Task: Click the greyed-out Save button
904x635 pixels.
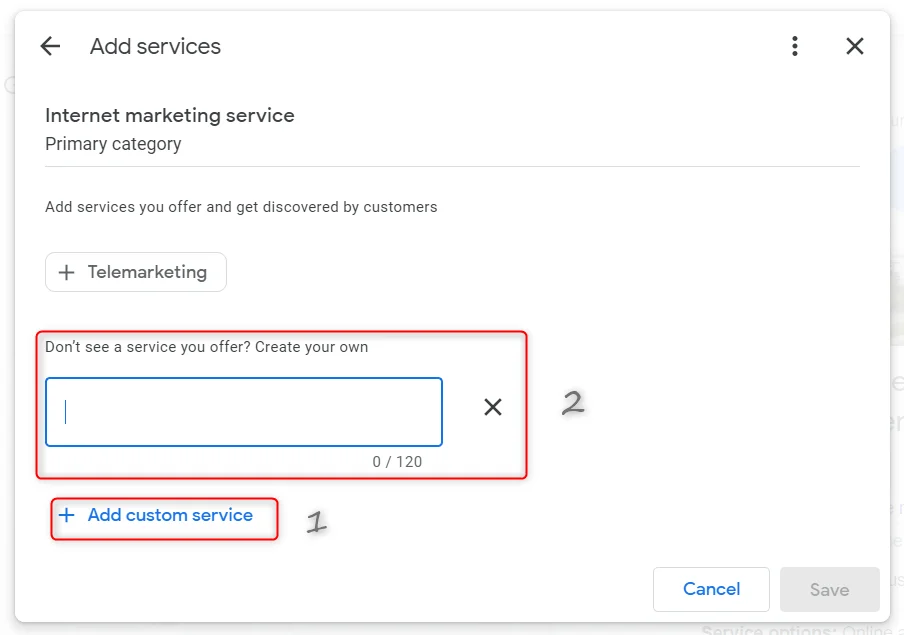Action: (x=830, y=589)
